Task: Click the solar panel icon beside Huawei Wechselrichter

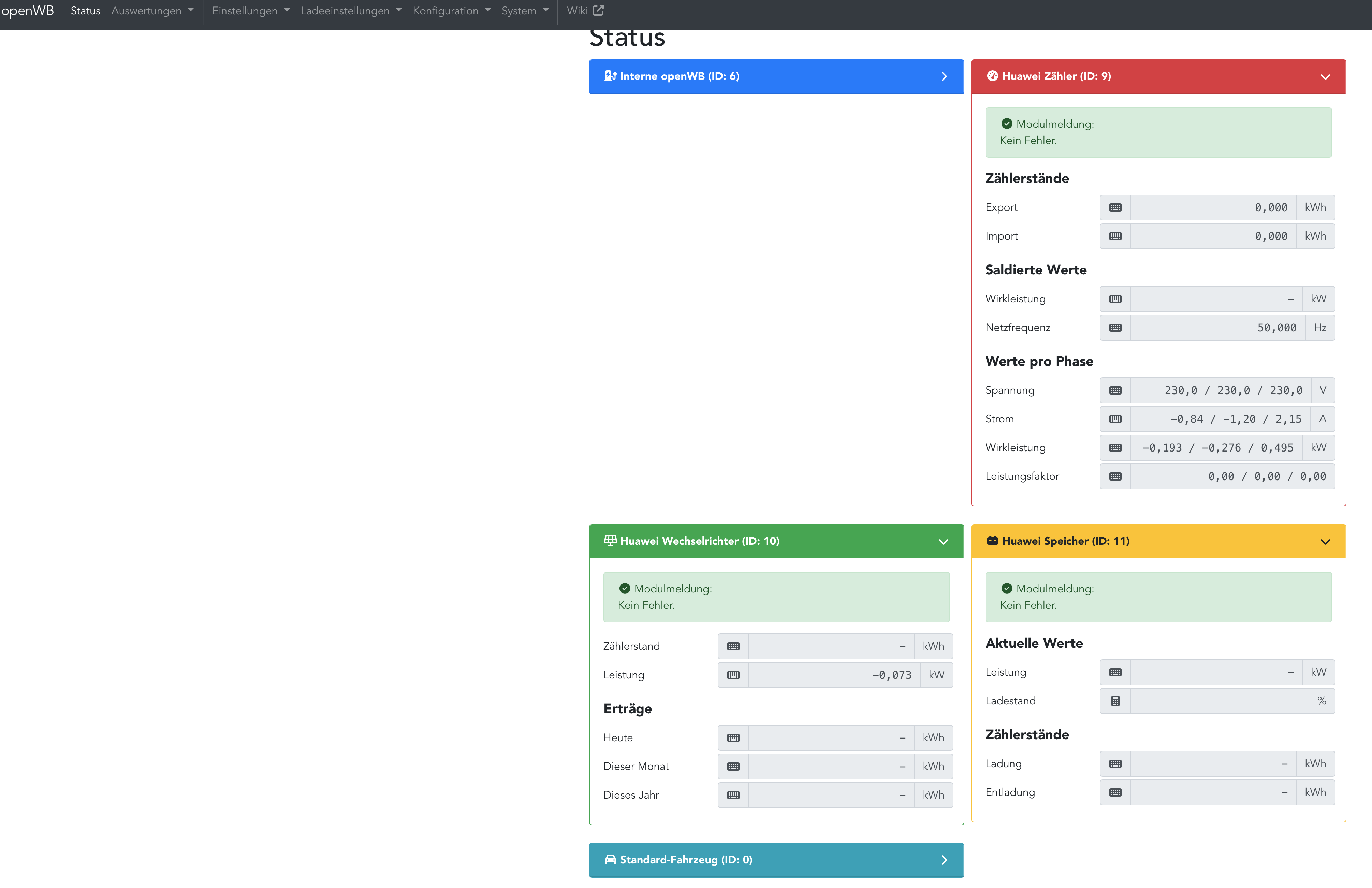Action: coord(610,541)
